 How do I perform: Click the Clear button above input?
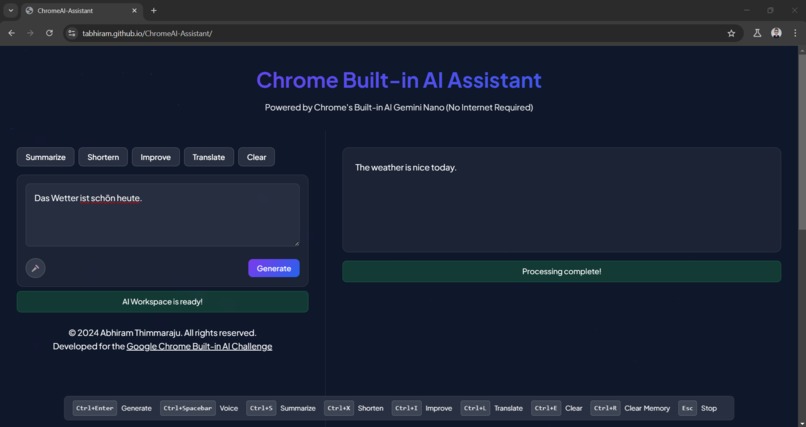tap(257, 157)
